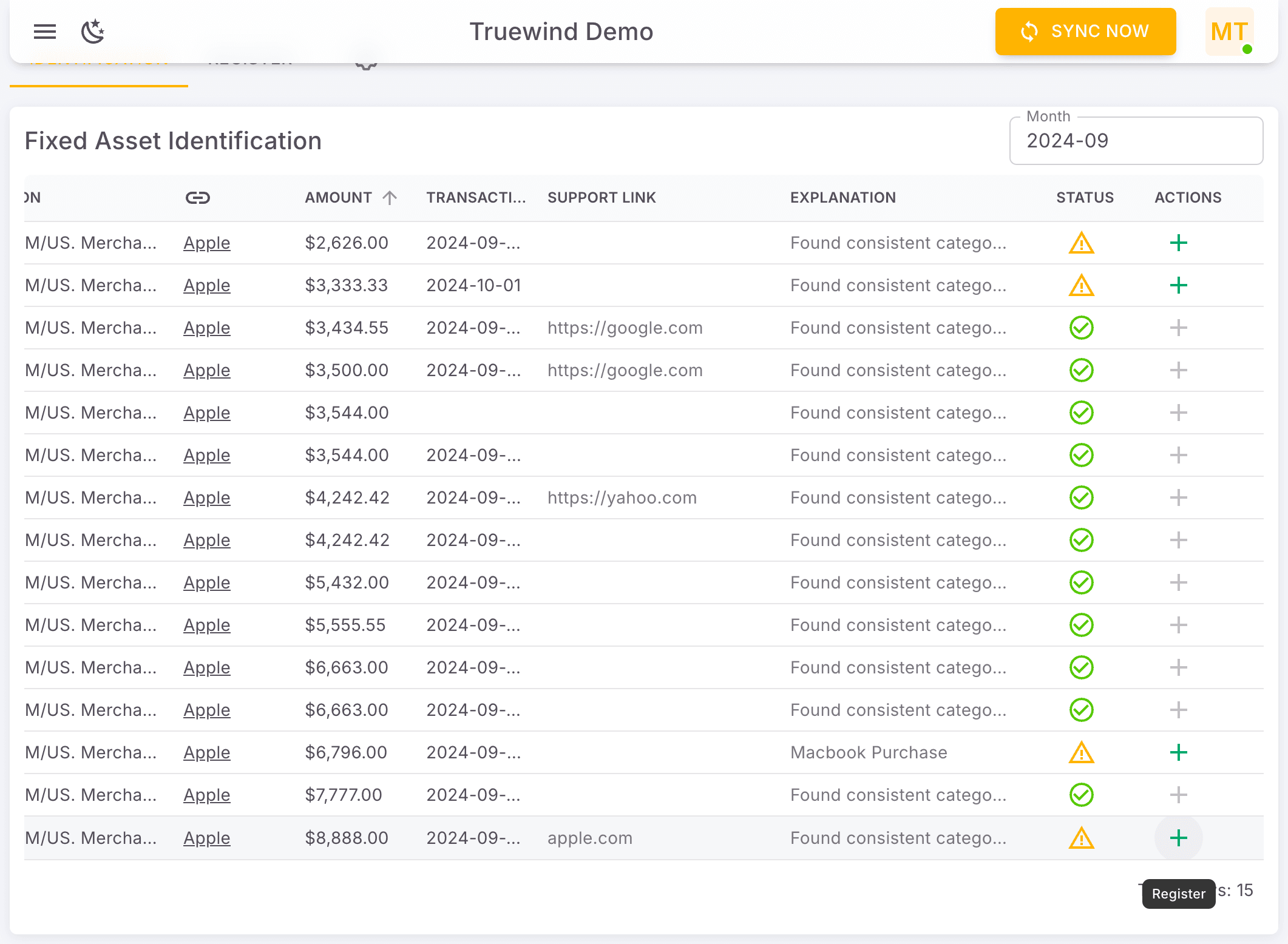Click grayed plus icon on $5,555.55 row

pyautogui.click(x=1178, y=625)
